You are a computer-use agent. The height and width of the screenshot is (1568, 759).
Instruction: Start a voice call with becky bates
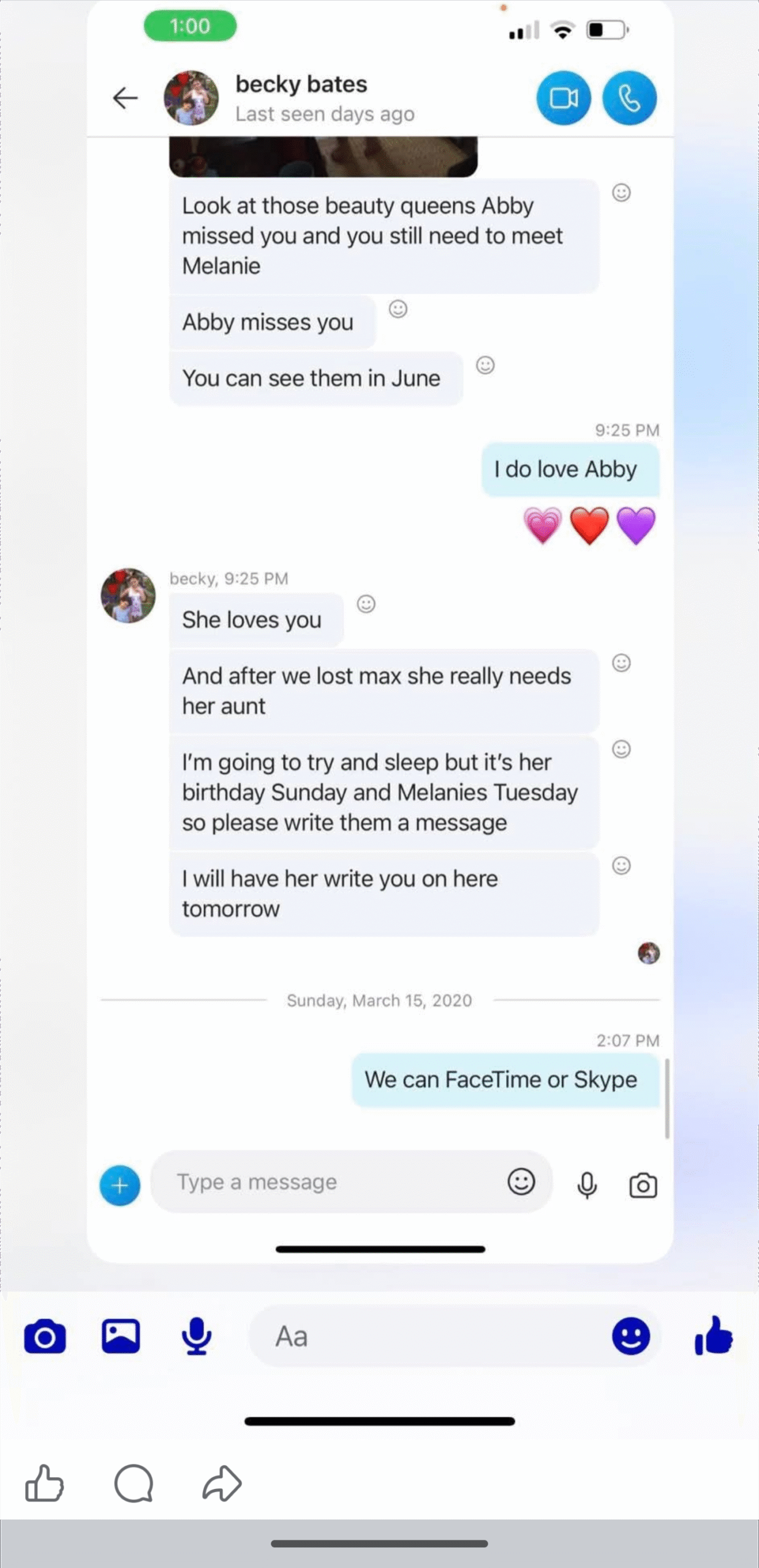pyautogui.click(x=629, y=98)
